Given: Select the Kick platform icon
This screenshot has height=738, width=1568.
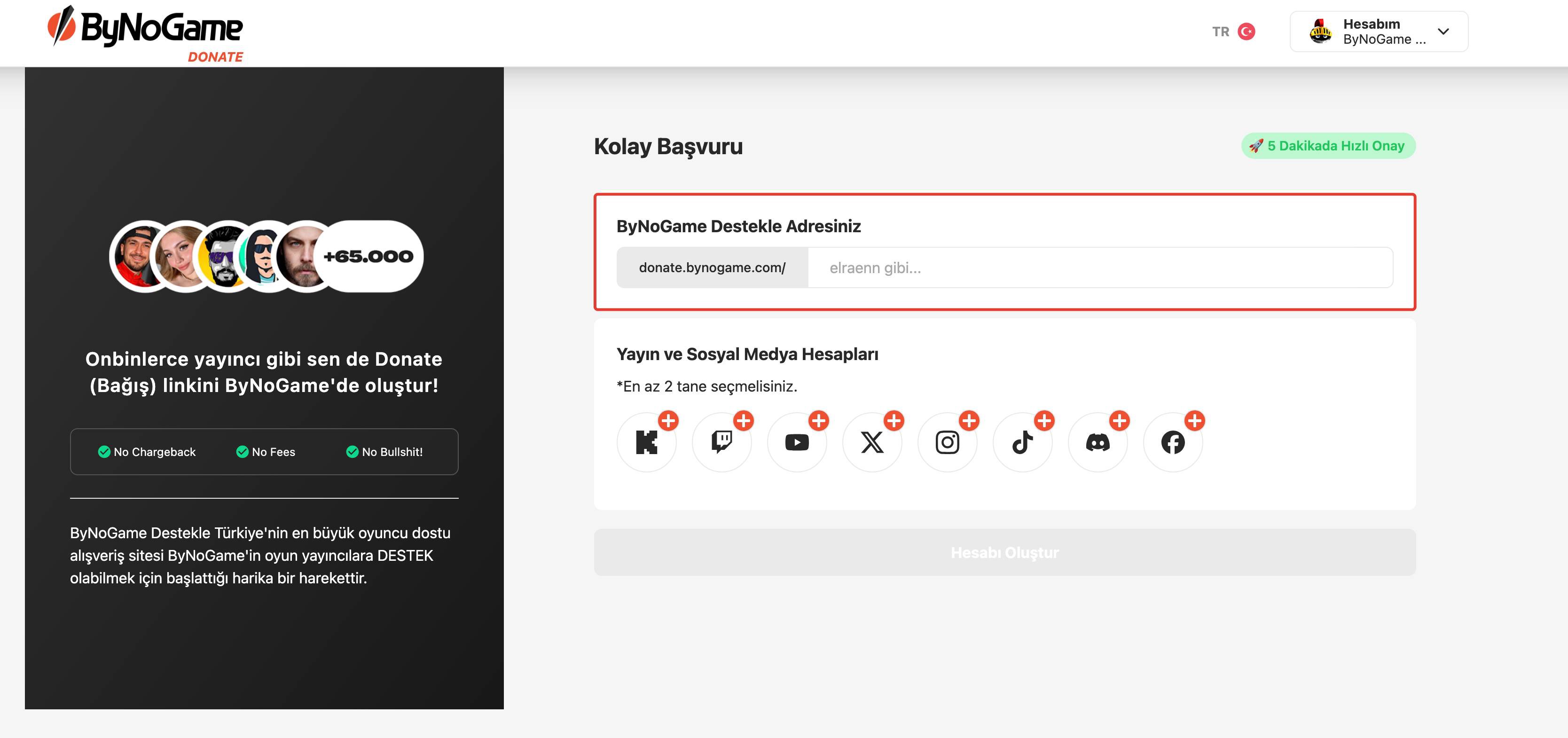Looking at the screenshot, I should (x=646, y=442).
